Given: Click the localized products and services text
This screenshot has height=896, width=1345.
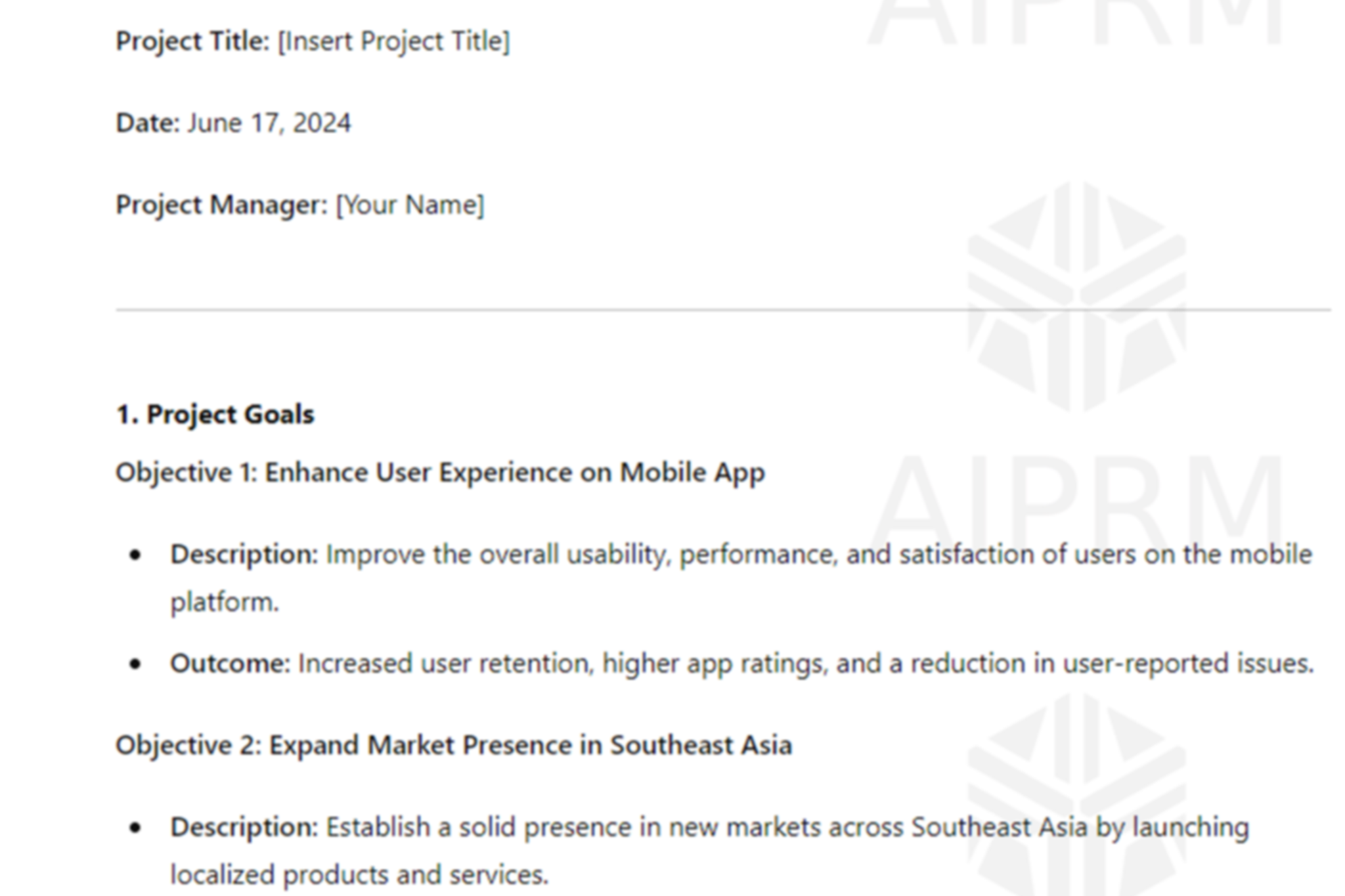Looking at the screenshot, I should [359, 875].
